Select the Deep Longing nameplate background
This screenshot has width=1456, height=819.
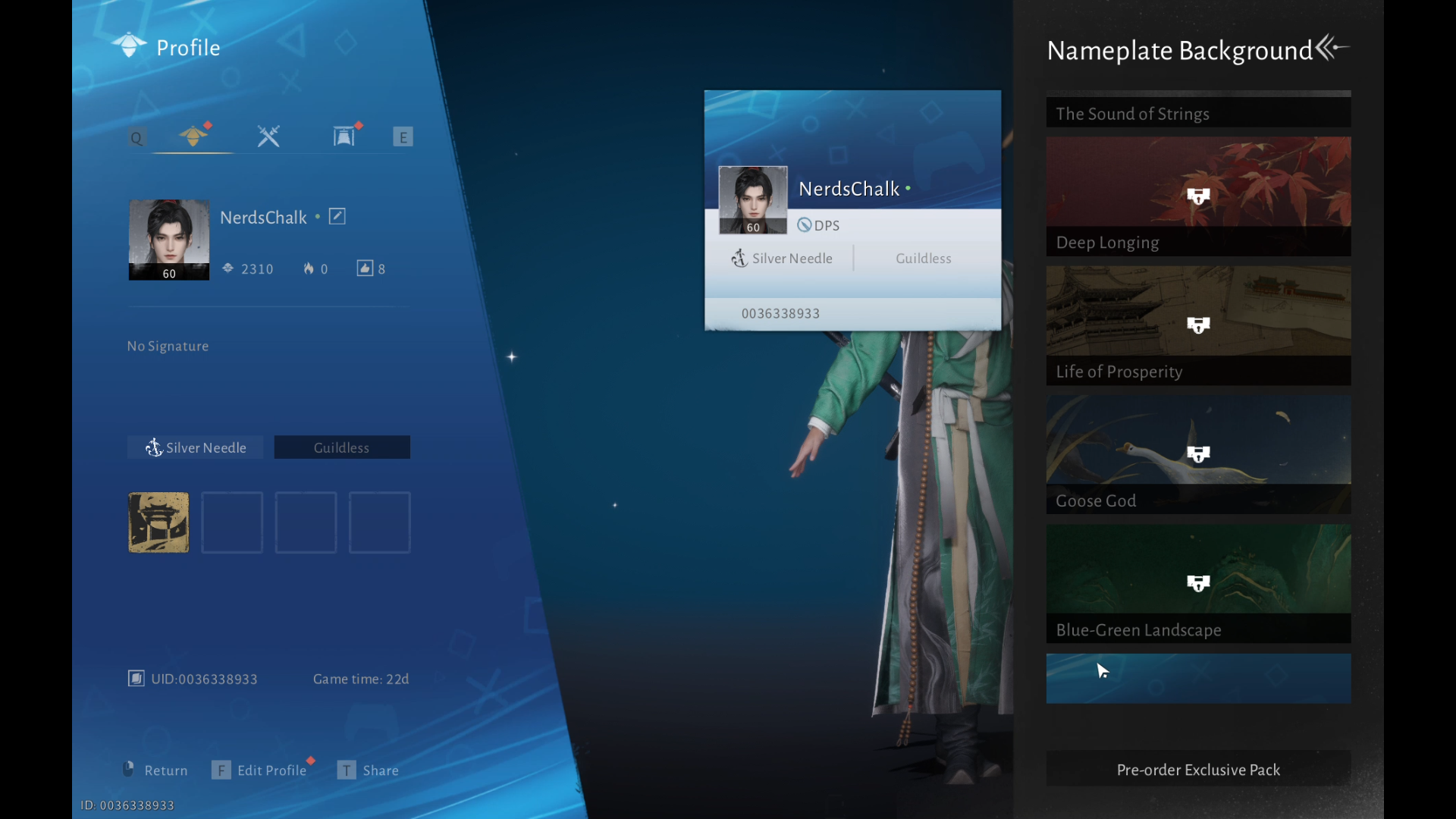pos(1198,196)
